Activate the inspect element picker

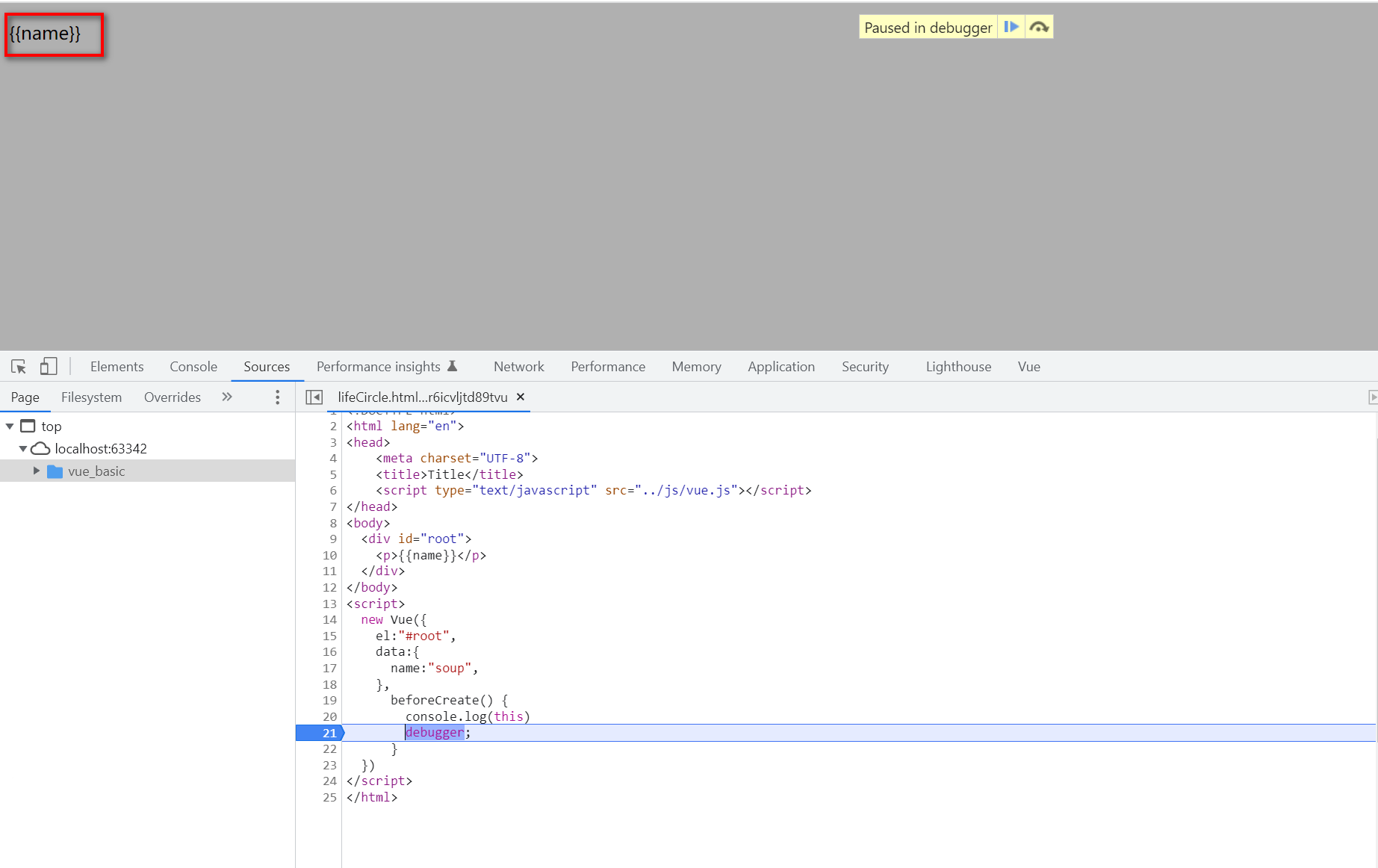[x=19, y=367]
